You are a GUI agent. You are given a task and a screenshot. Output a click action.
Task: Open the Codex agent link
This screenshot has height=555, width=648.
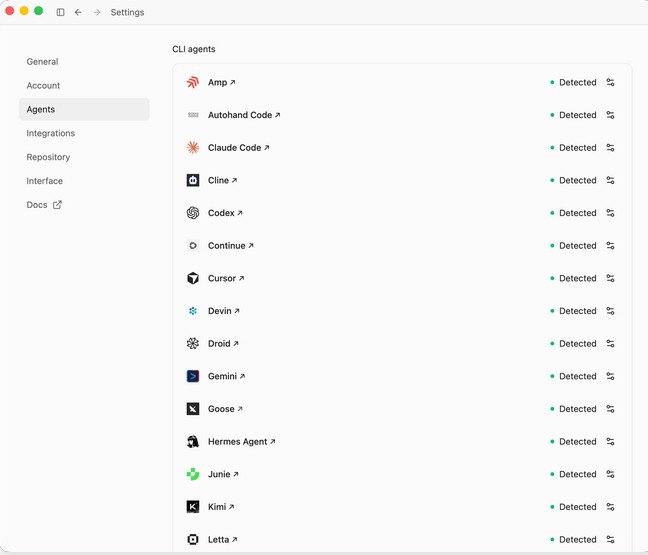225,213
